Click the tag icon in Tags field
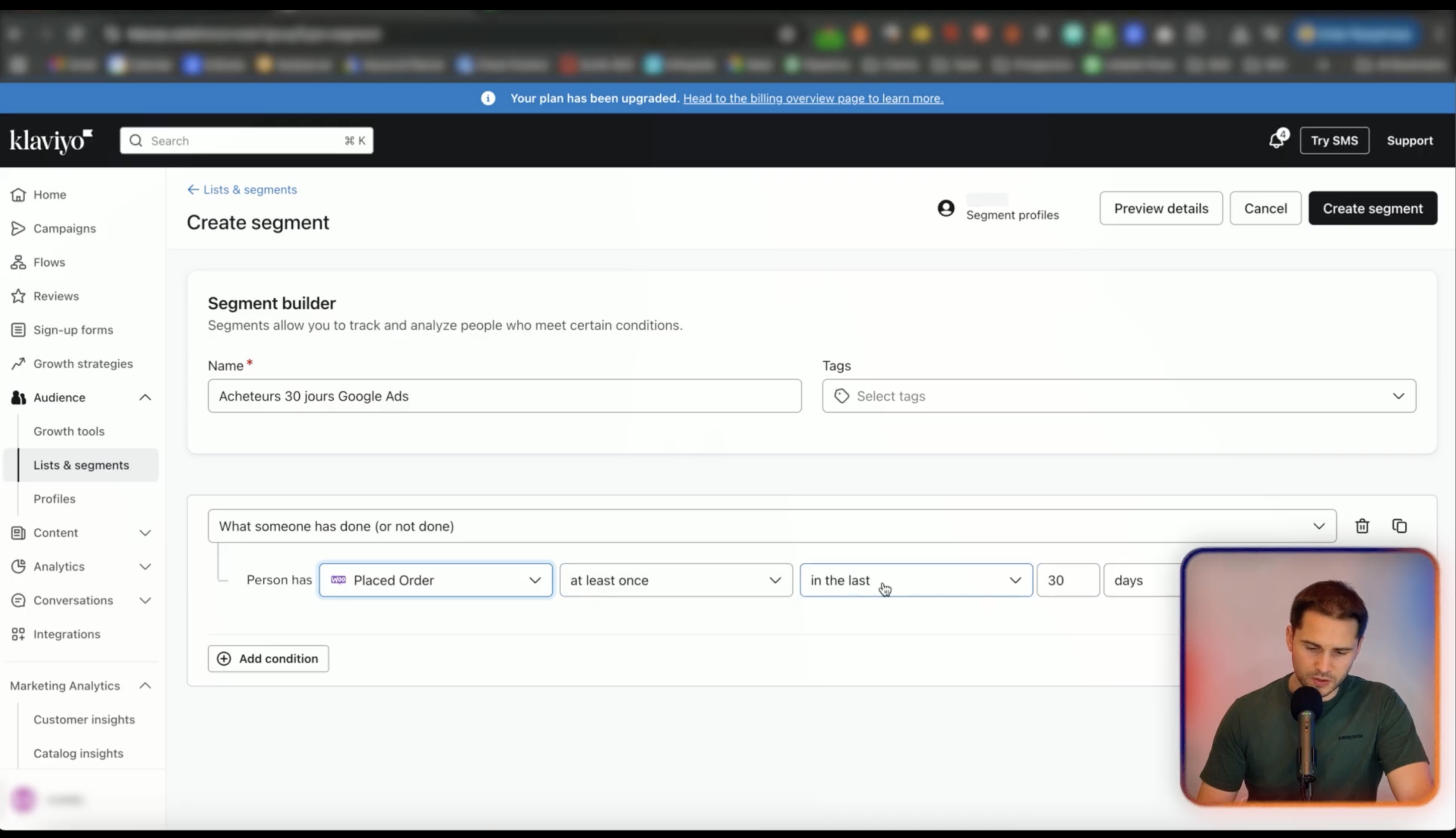1456x838 pixels. 842,396
